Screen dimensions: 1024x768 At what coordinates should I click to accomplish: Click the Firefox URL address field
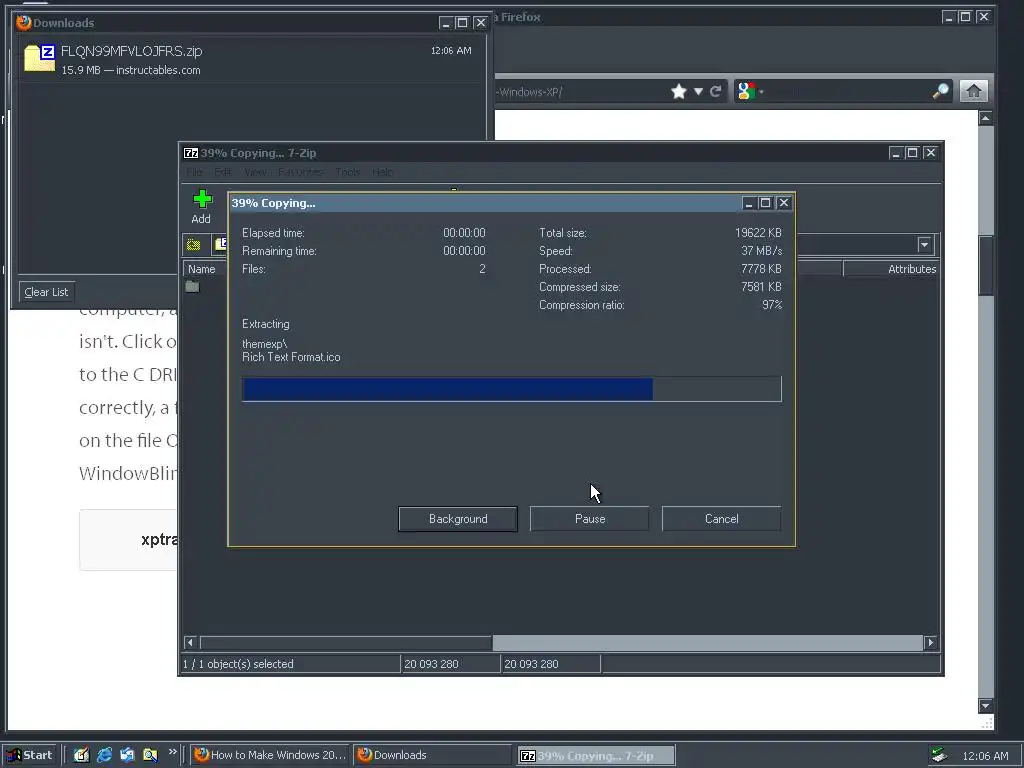(581, 92)
